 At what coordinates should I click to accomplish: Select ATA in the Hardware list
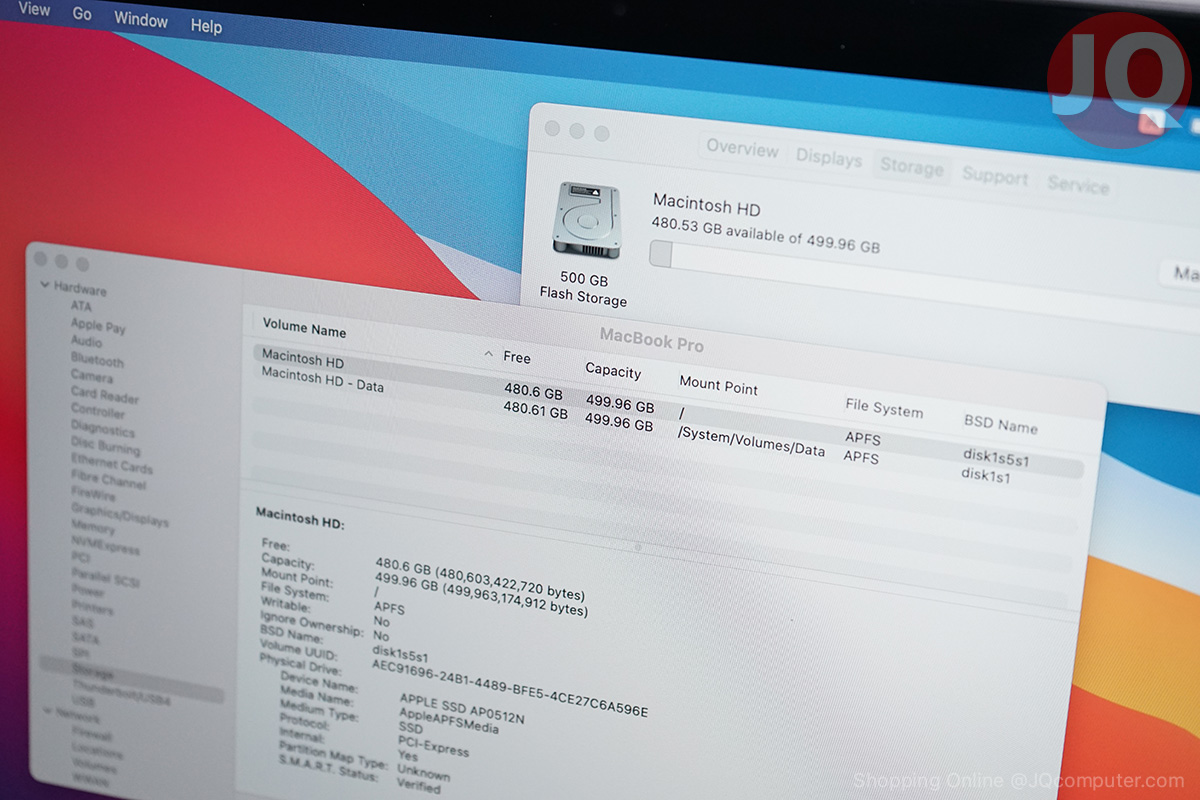click(x=81, y=307)
